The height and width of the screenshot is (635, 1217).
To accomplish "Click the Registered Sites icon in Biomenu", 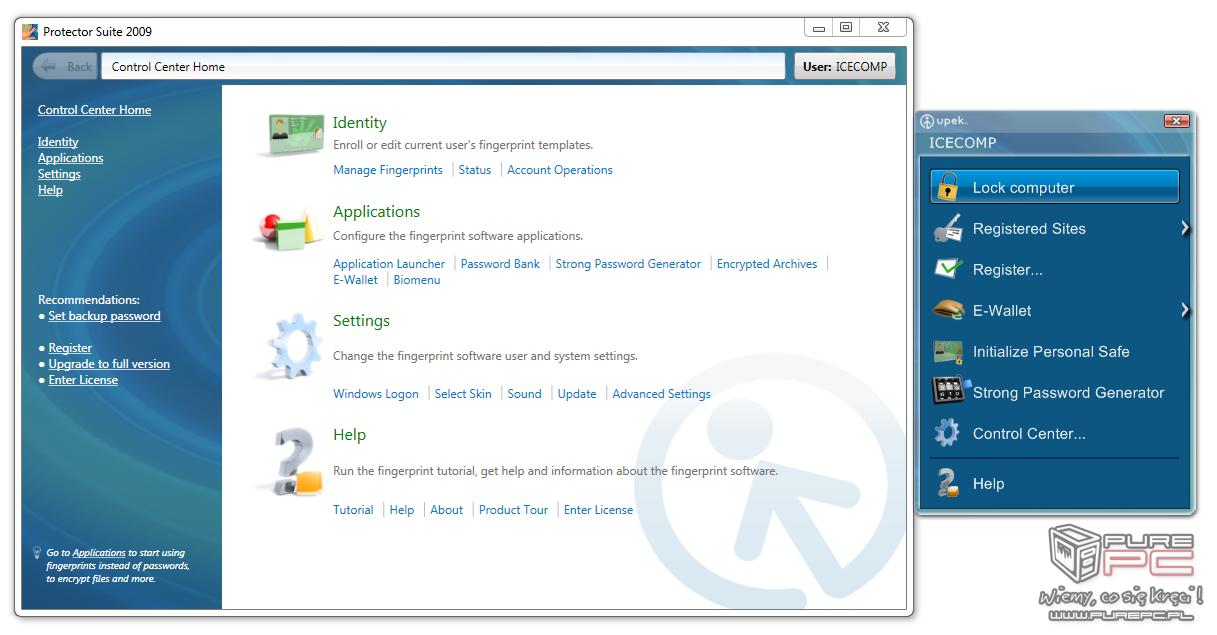I will tap(948, 228).
